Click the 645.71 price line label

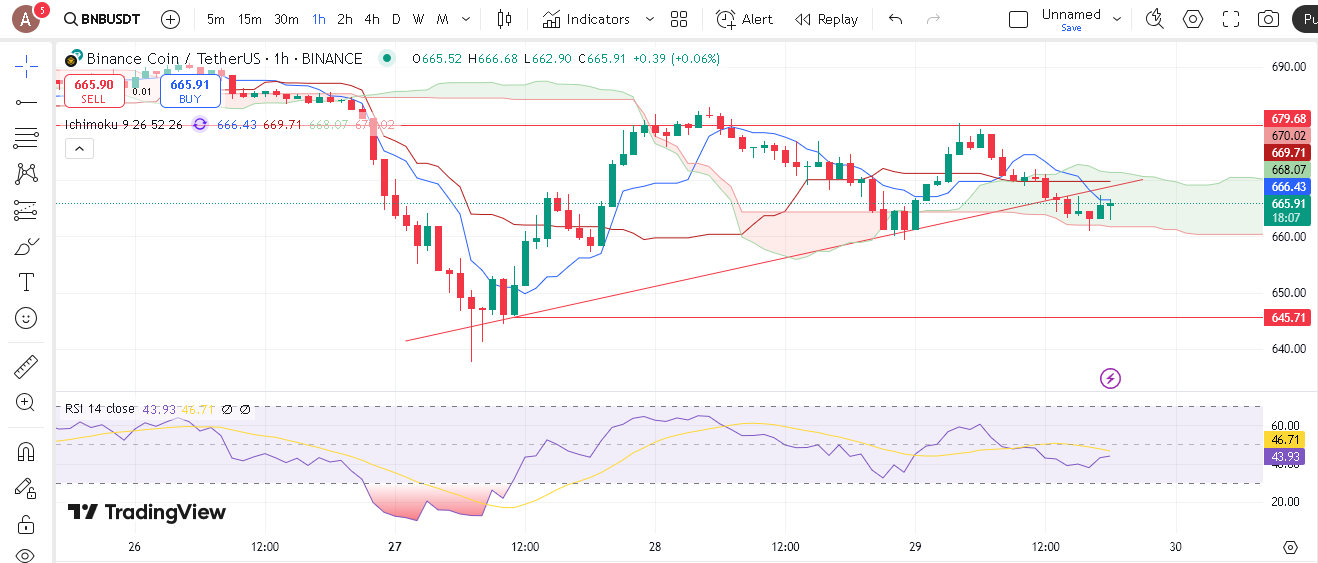[1288, 317]
